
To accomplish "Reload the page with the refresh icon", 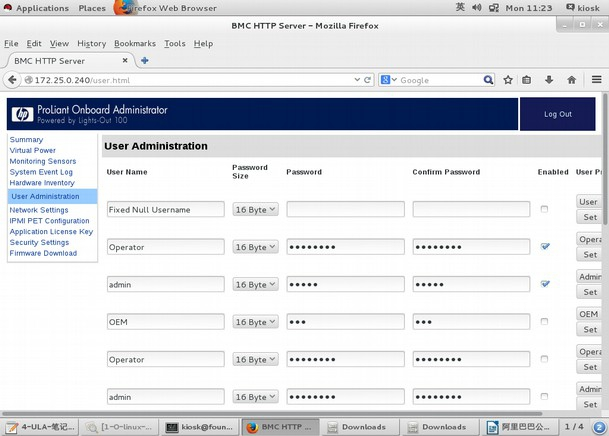I will [x=367, y=80].
